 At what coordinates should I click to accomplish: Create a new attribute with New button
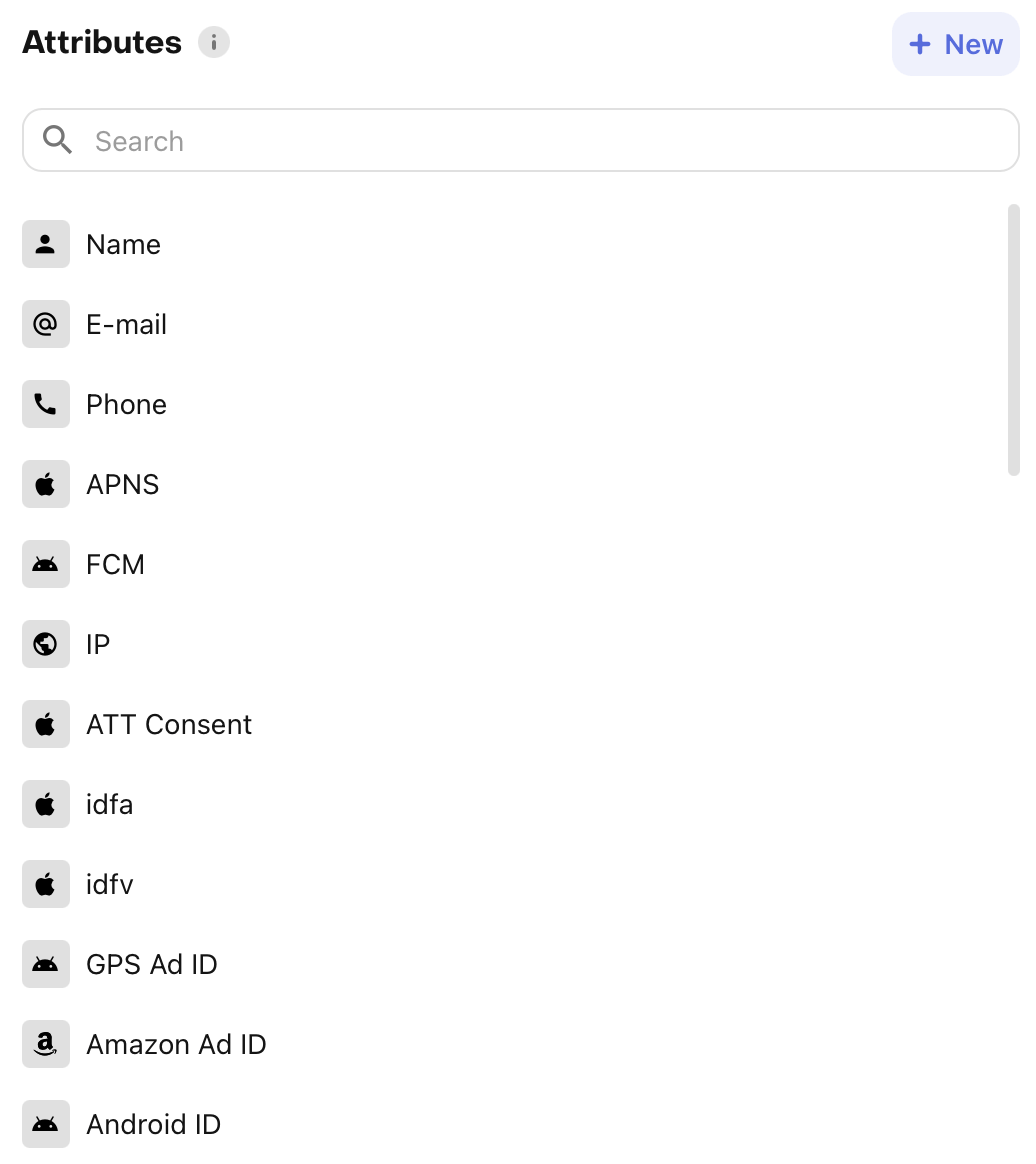click(x=955, y=44)
